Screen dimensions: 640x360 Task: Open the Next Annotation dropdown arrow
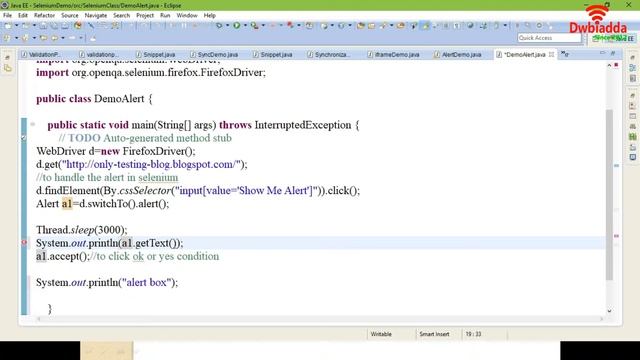[16, 38]
